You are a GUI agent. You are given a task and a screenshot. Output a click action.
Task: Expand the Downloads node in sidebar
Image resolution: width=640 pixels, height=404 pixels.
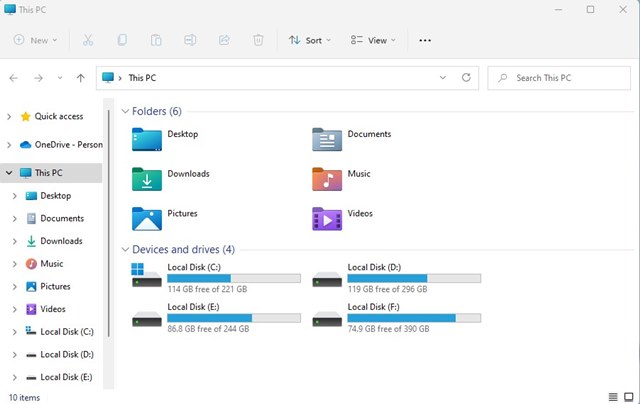[x=15, y=241]
